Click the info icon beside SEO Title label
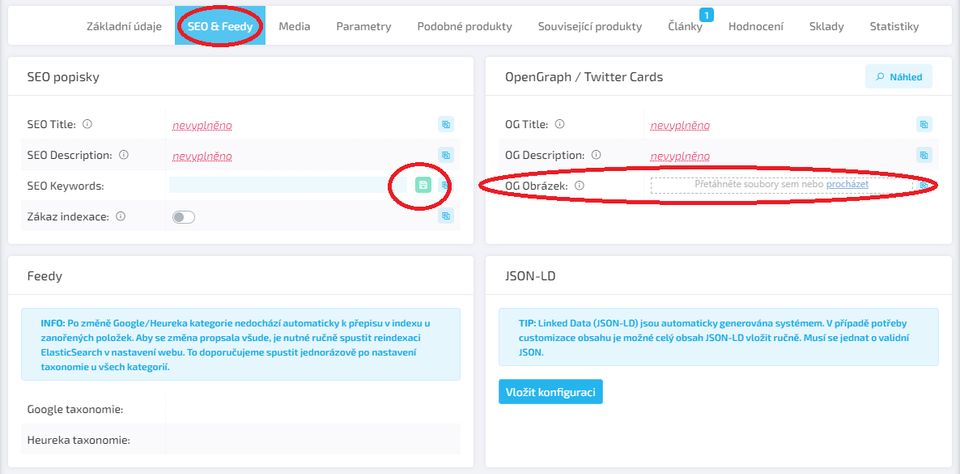 [87, 124]
